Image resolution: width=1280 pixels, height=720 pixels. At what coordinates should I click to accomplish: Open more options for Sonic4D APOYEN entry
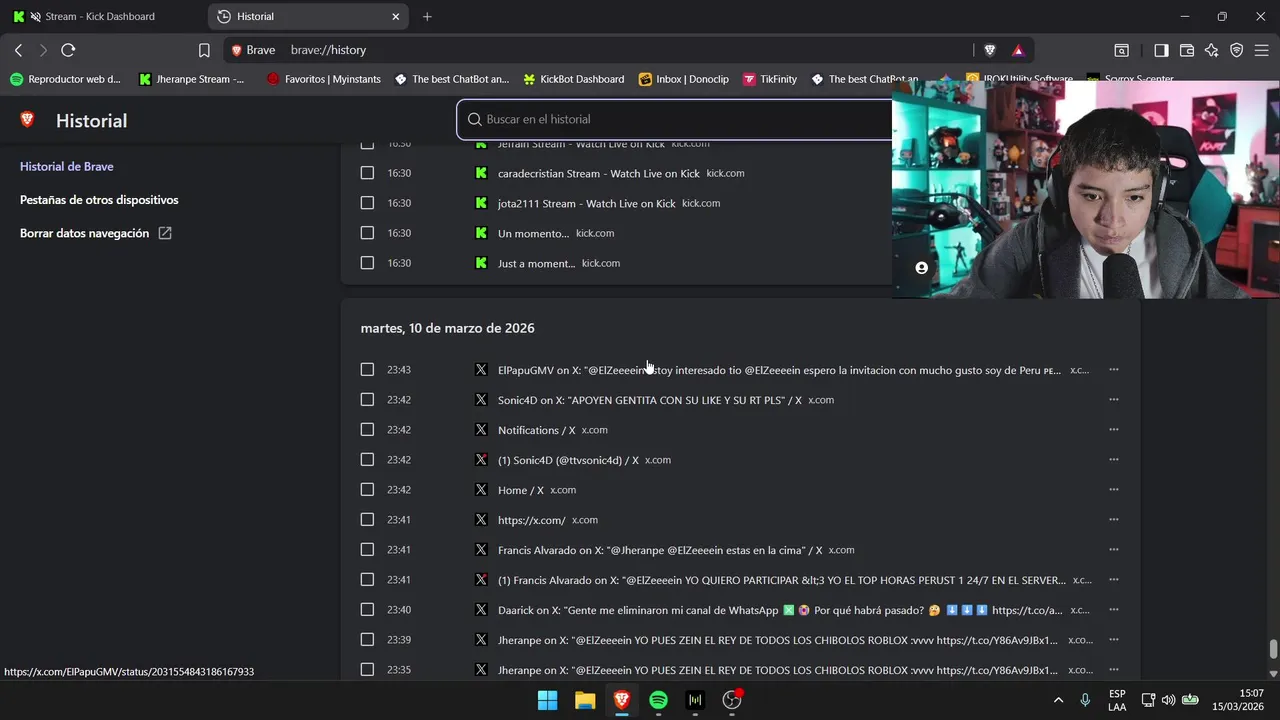[x=1114, y=400]
